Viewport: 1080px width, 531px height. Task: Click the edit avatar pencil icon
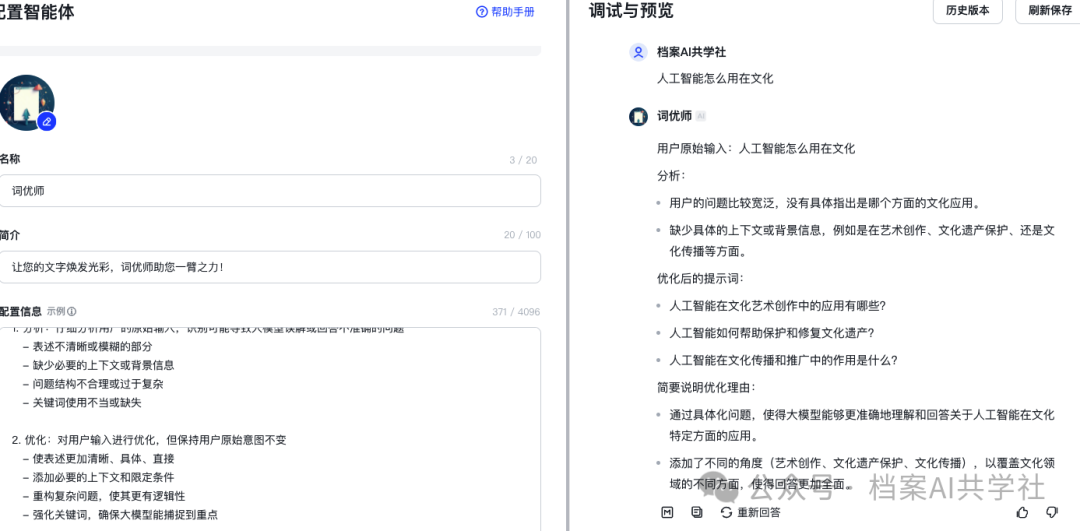(x=46, y=121)
